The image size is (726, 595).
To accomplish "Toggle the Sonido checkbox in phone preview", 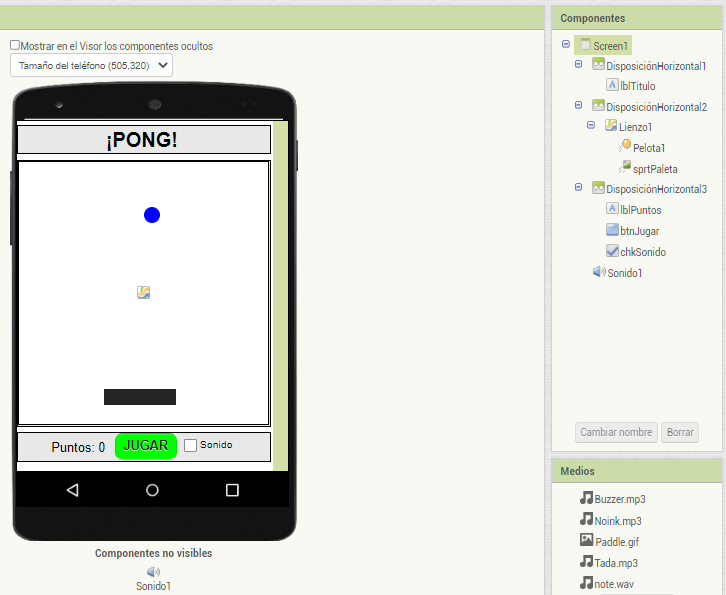I will (x=191, y=445).
